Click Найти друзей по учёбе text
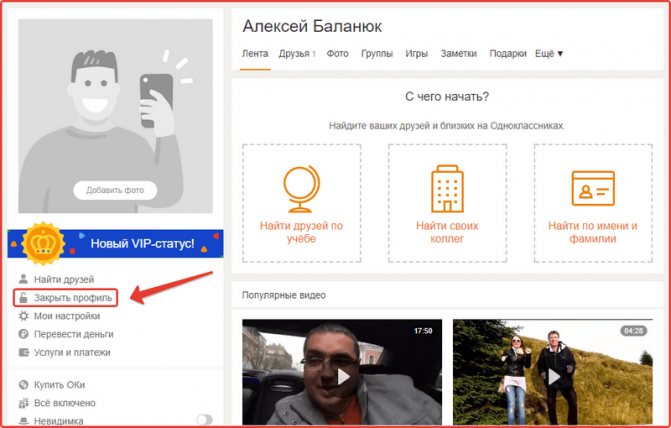The width and height of the screenshot is (671, 428). pyautogui.click(x=301, y=232)
